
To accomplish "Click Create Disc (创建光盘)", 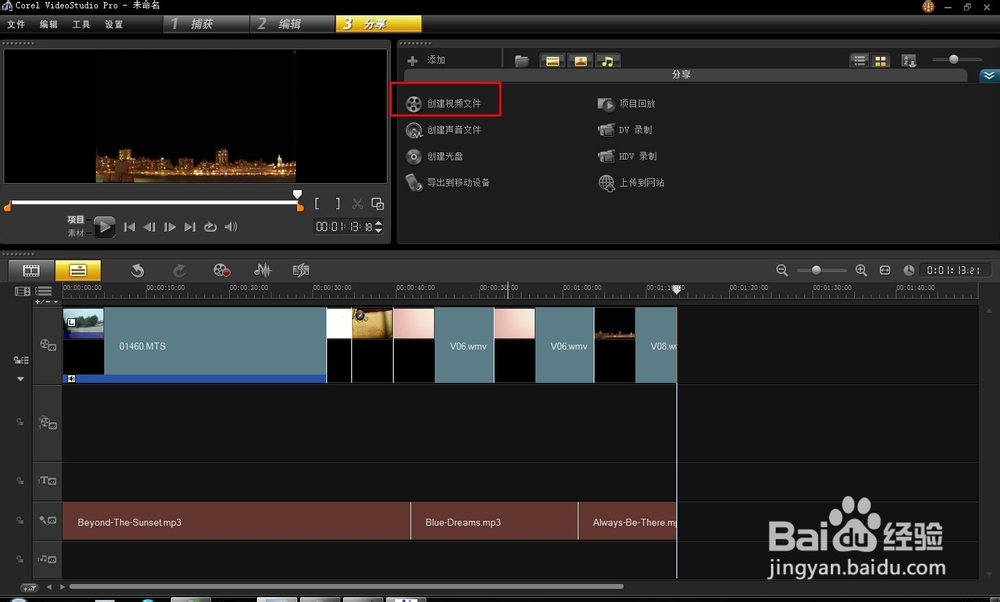I will click(435, 156).
